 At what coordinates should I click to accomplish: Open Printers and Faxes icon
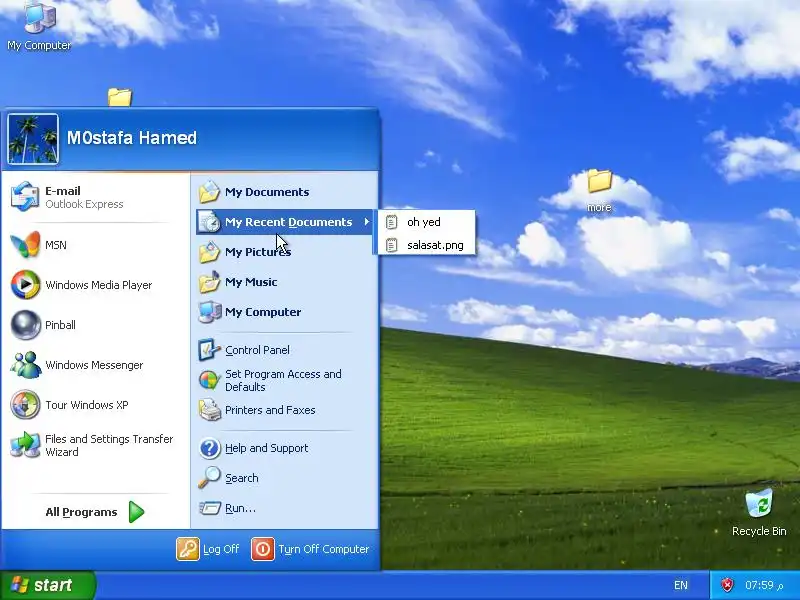pyautogui.click(x=209, y=410)
